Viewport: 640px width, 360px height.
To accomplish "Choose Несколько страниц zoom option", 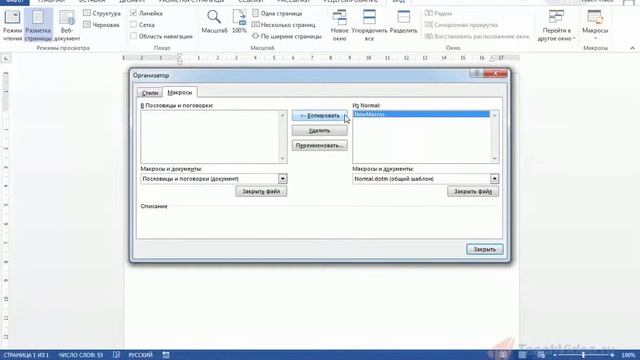I will click(x=283, y=25).
